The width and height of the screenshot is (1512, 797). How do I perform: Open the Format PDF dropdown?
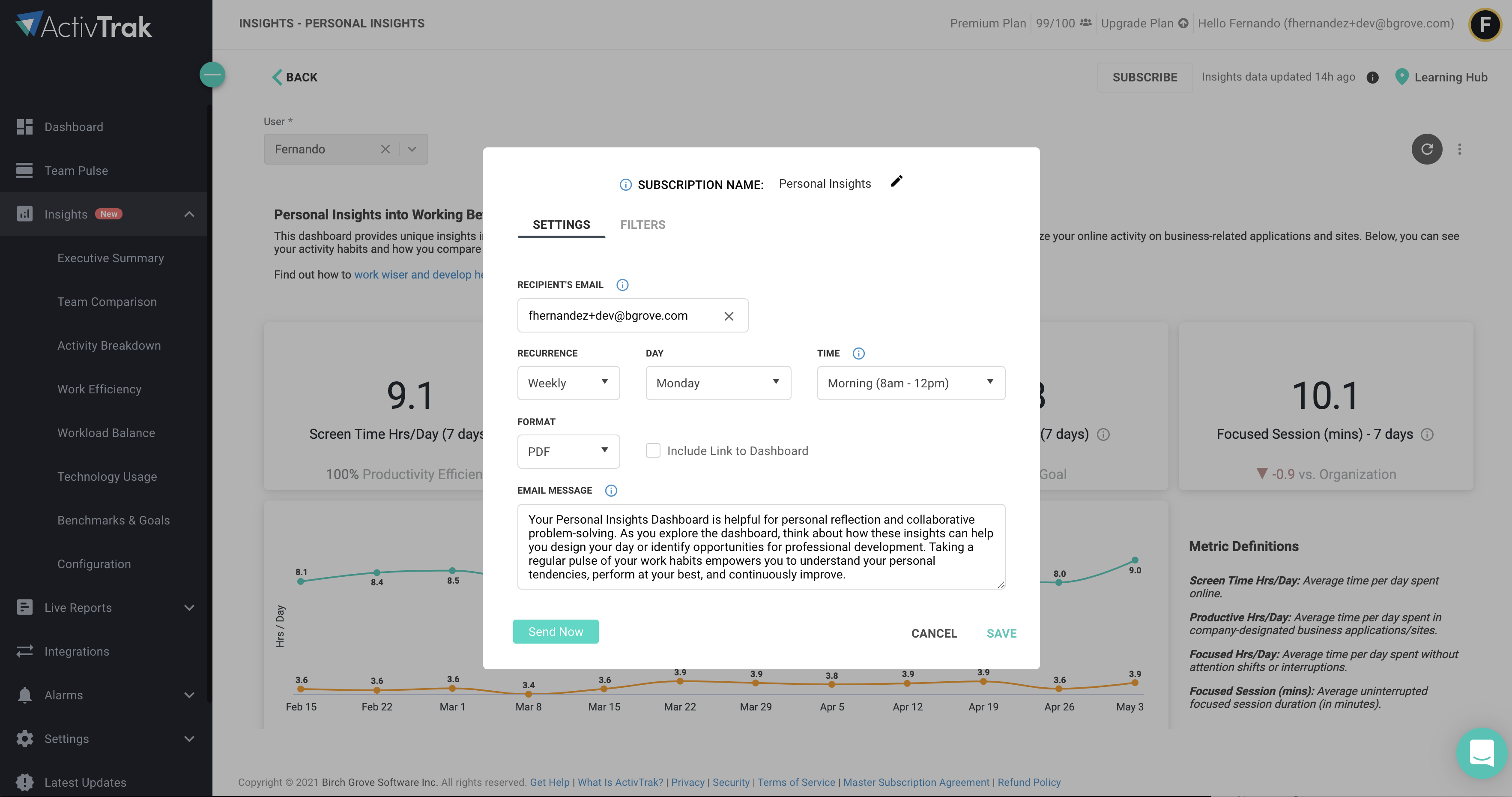(x=568, y=452)
